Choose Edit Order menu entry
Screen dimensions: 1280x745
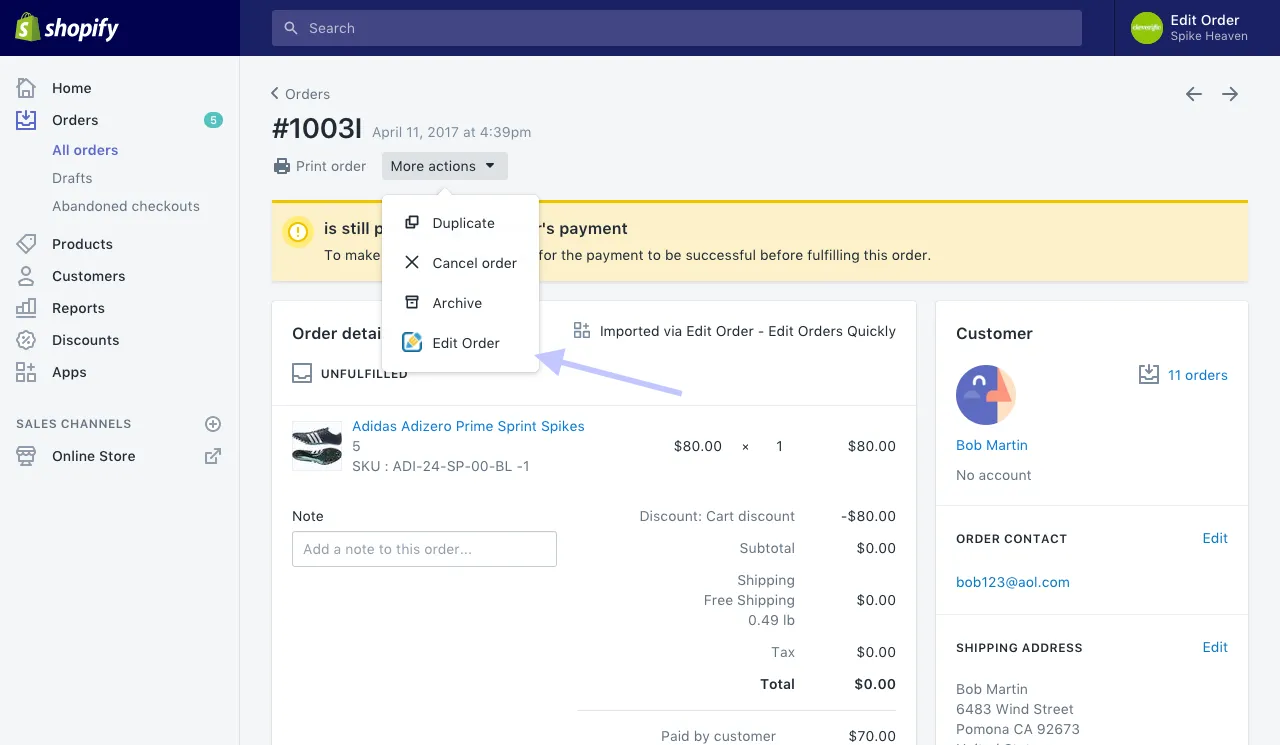pos(461,343)
